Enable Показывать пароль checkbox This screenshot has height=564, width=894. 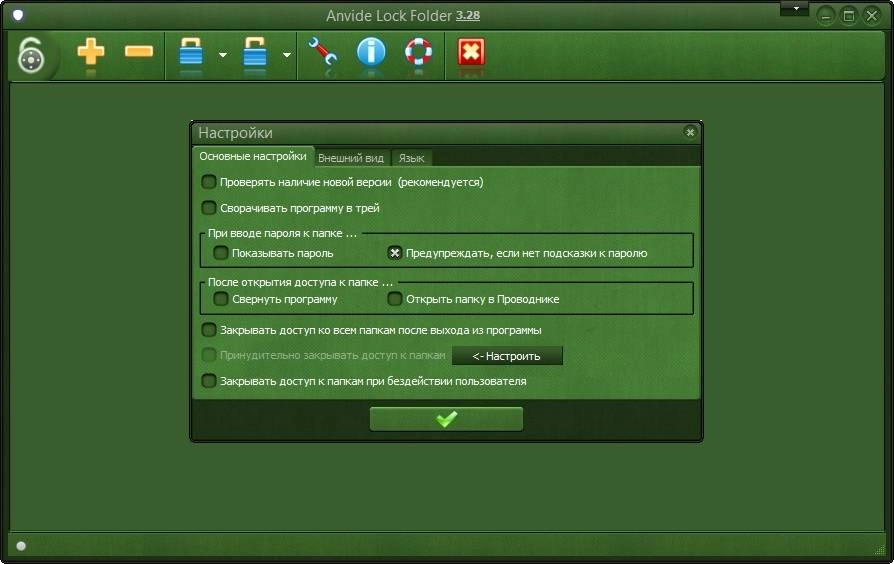point(221,253)
